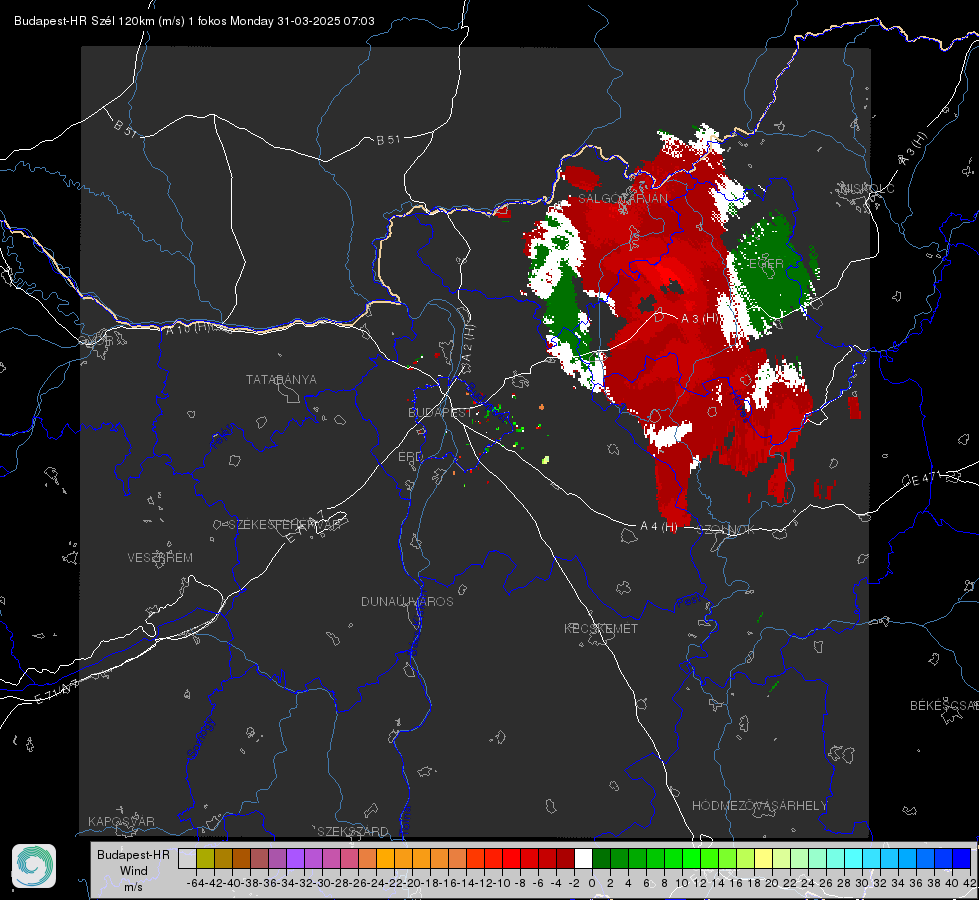Screen dimensions: 979x900
Task: Click the 'Budapest-HR Wind m/s' legend caption
Action: point(133,870)
